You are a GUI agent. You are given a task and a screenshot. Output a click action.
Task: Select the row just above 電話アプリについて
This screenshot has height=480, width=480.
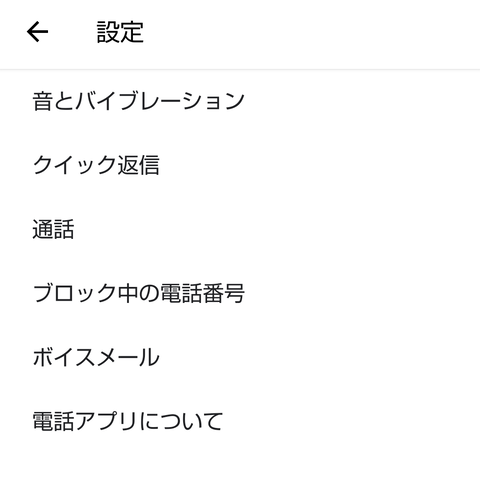(x=240, y=357)
